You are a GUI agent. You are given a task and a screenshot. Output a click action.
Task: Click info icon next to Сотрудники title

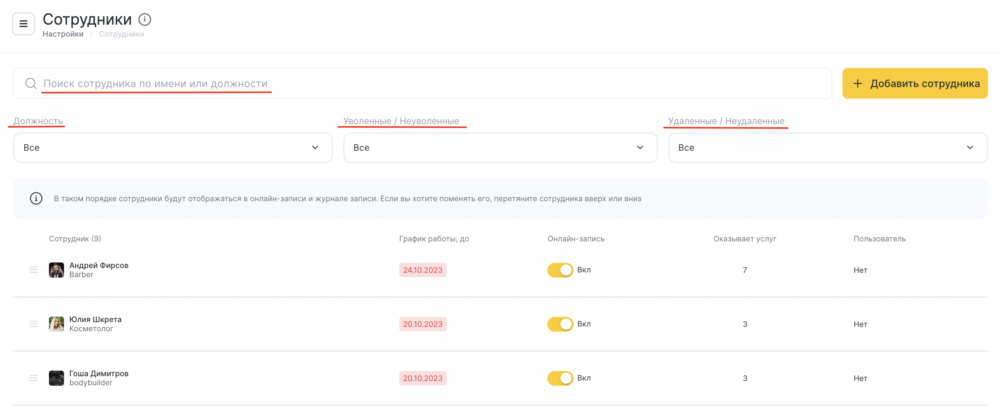145,19
